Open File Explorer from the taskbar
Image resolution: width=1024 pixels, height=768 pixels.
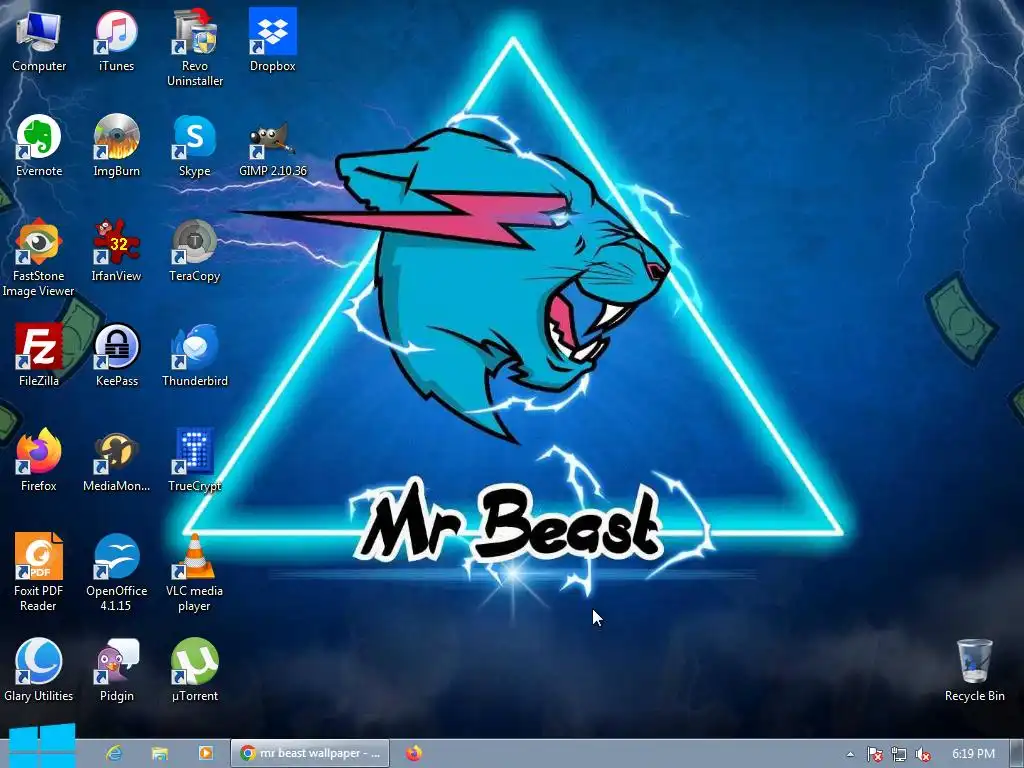click(x=160, y=754)
